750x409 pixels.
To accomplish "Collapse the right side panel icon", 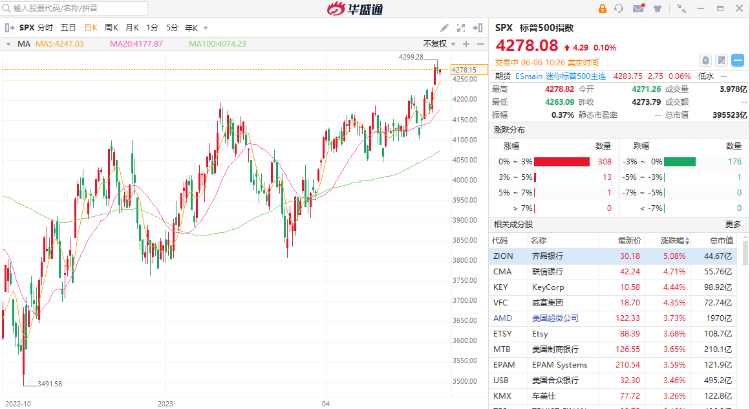I will [x=477, y=28].
